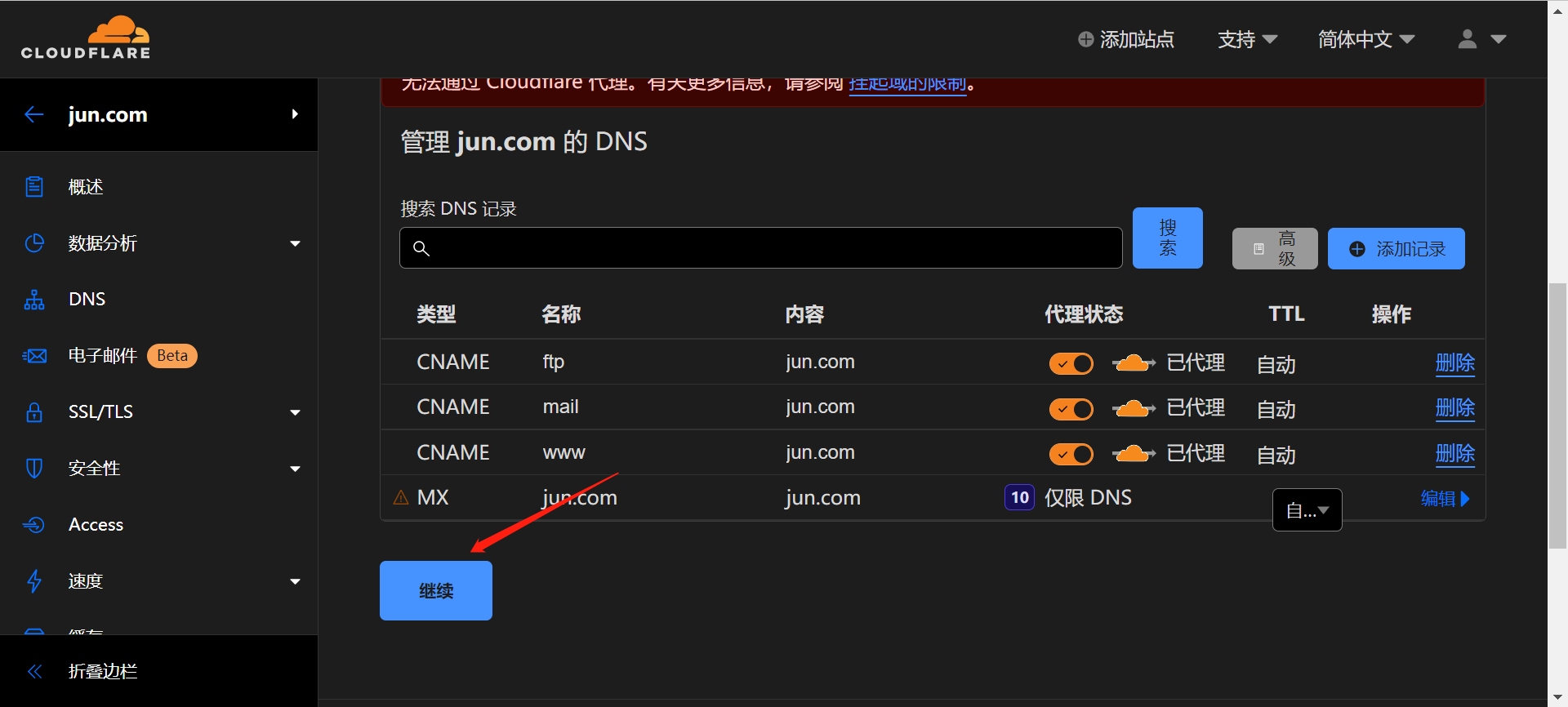
Task: Click the page vertical scrollbar thumb
Action: [1558, 416]
